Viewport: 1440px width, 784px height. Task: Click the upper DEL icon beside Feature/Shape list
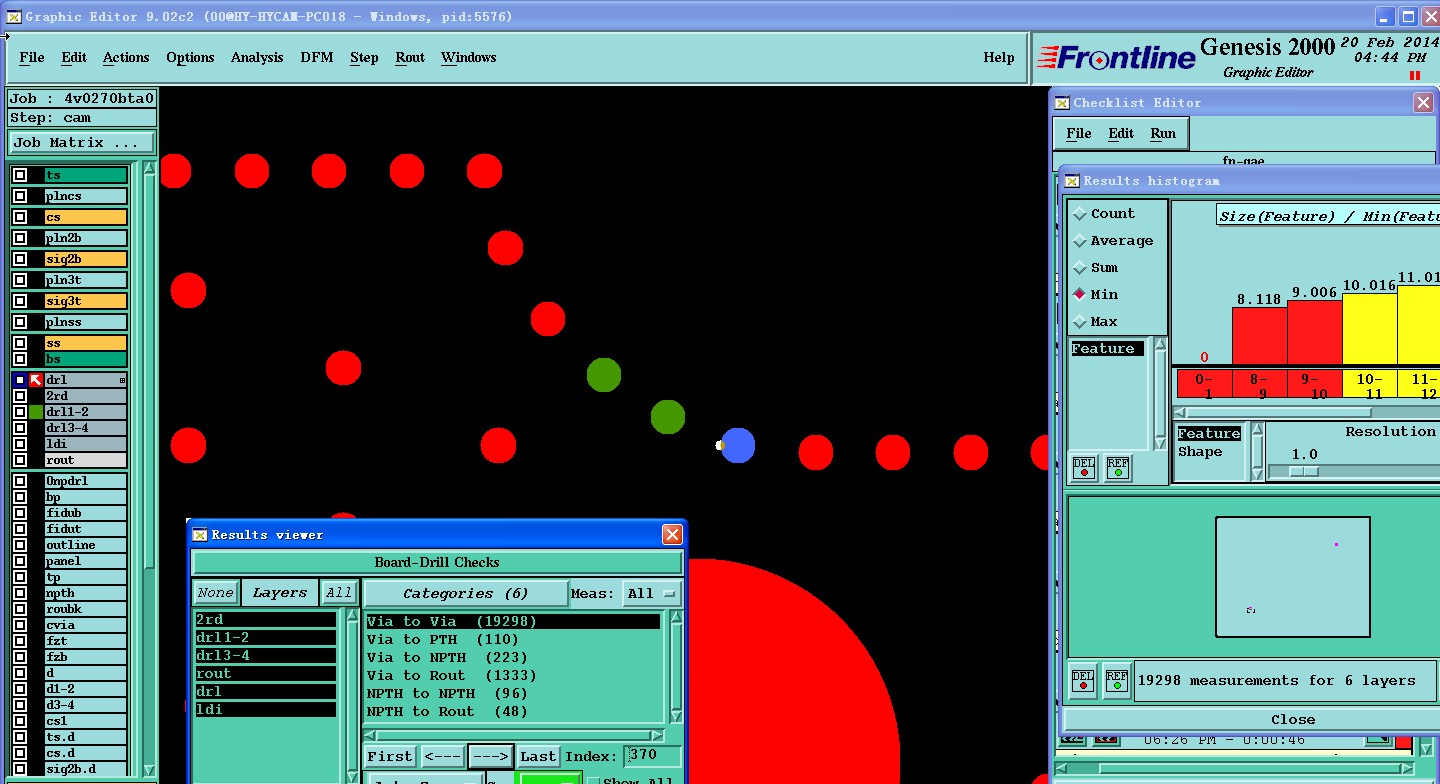(1084, 467)
